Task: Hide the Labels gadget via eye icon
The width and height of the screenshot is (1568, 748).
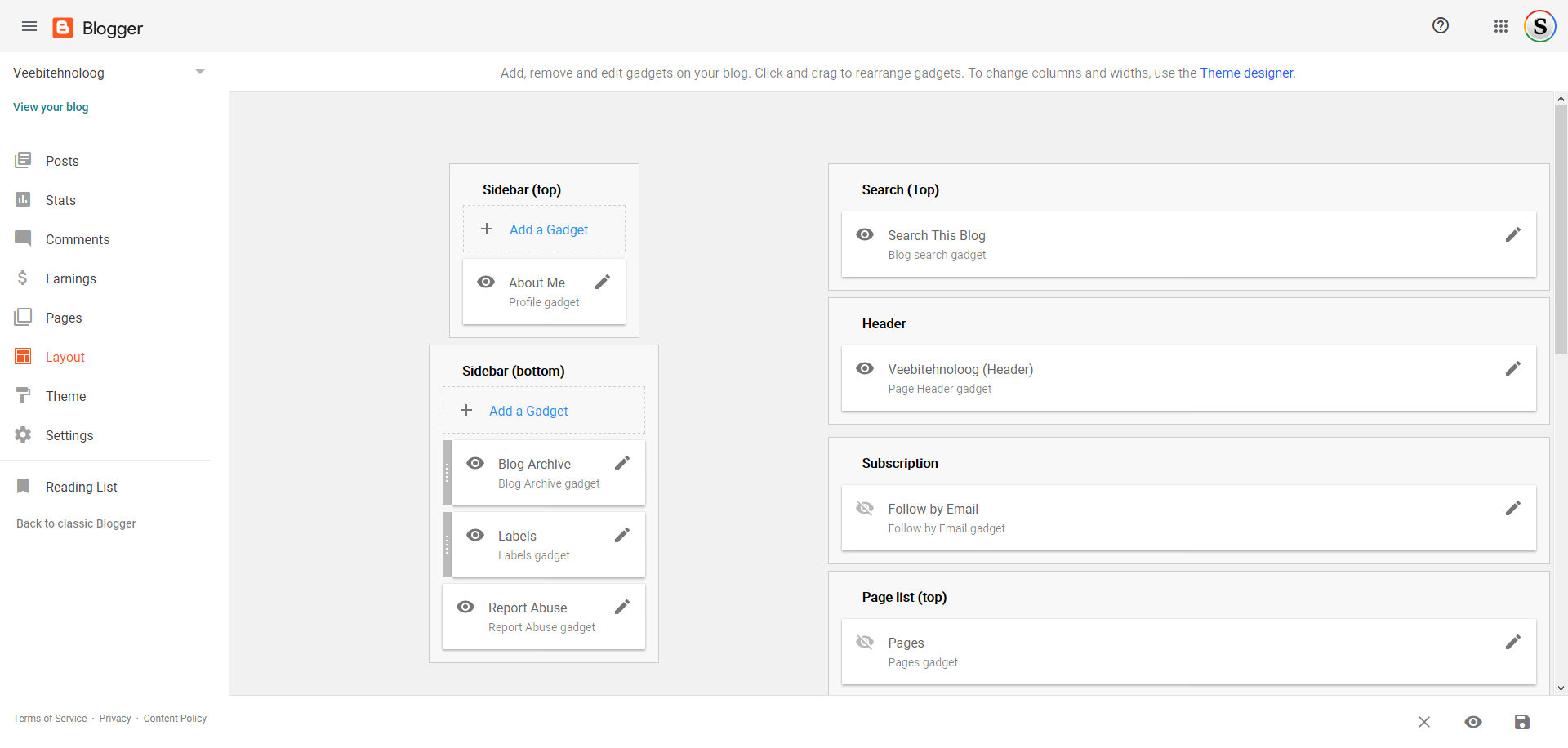Action: click(x=475, y=536)
